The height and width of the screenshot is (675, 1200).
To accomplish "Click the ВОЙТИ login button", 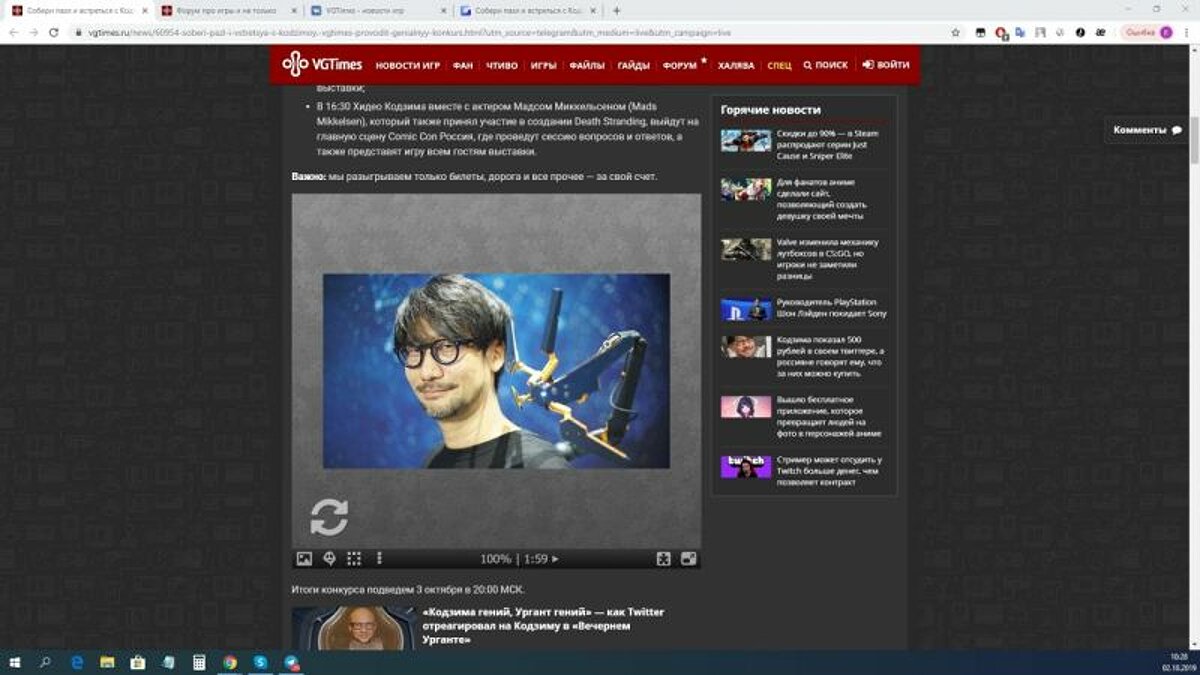I will (885, 65).
